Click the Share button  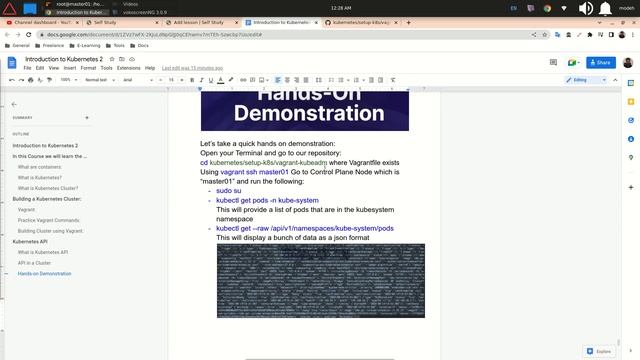click(601, 62)
